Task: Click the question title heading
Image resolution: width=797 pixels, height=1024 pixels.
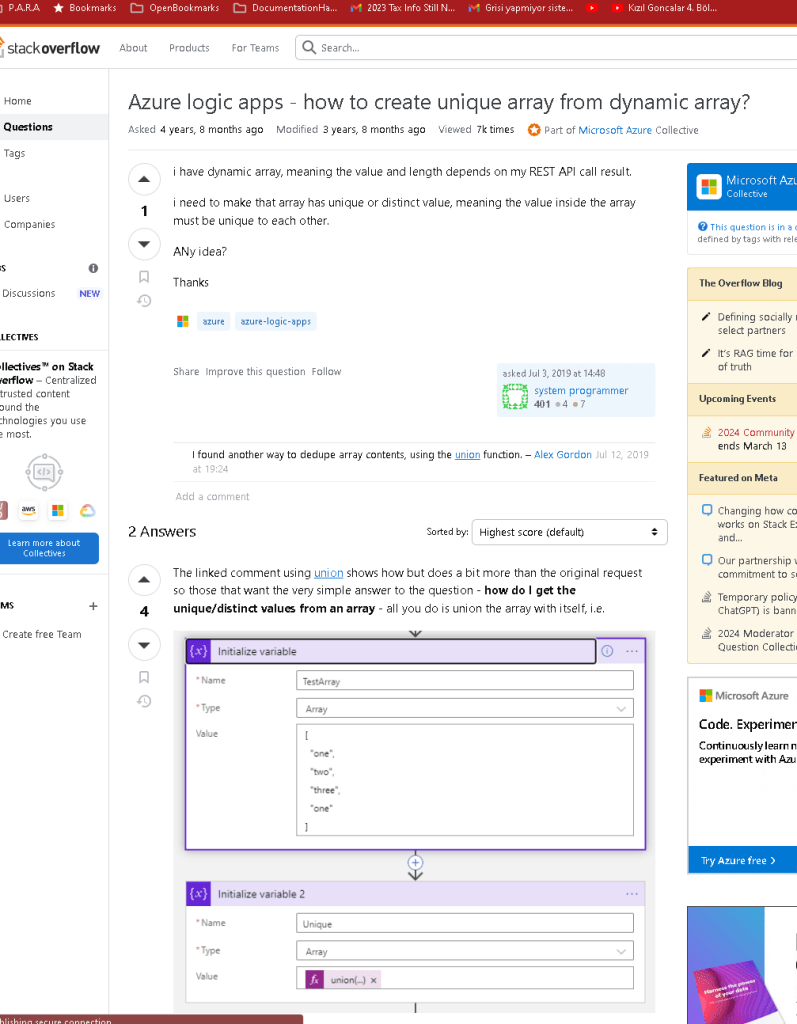Action: click(x=439, y=102)
